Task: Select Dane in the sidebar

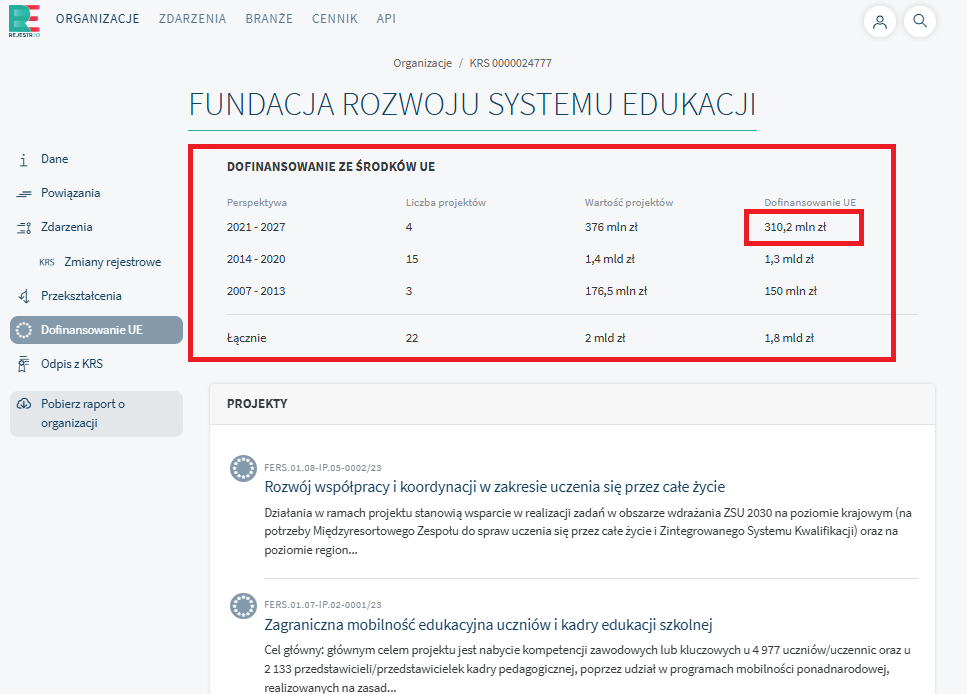Action: [x=54, y=159]
